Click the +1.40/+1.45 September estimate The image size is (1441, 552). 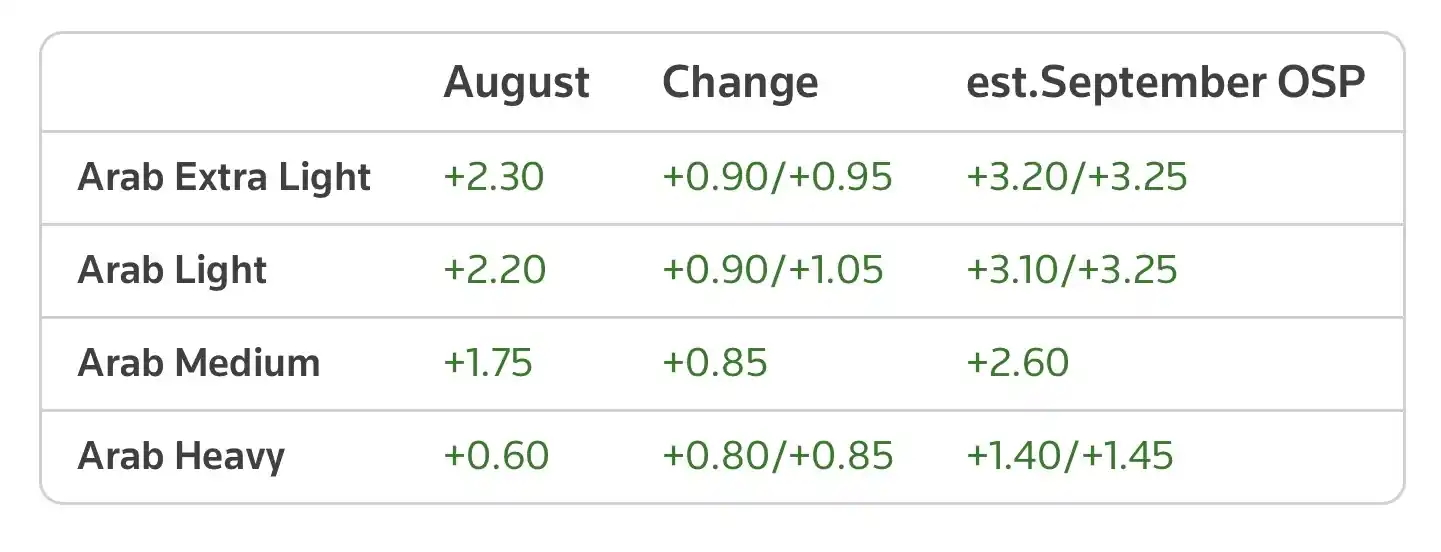[1070, 456]
